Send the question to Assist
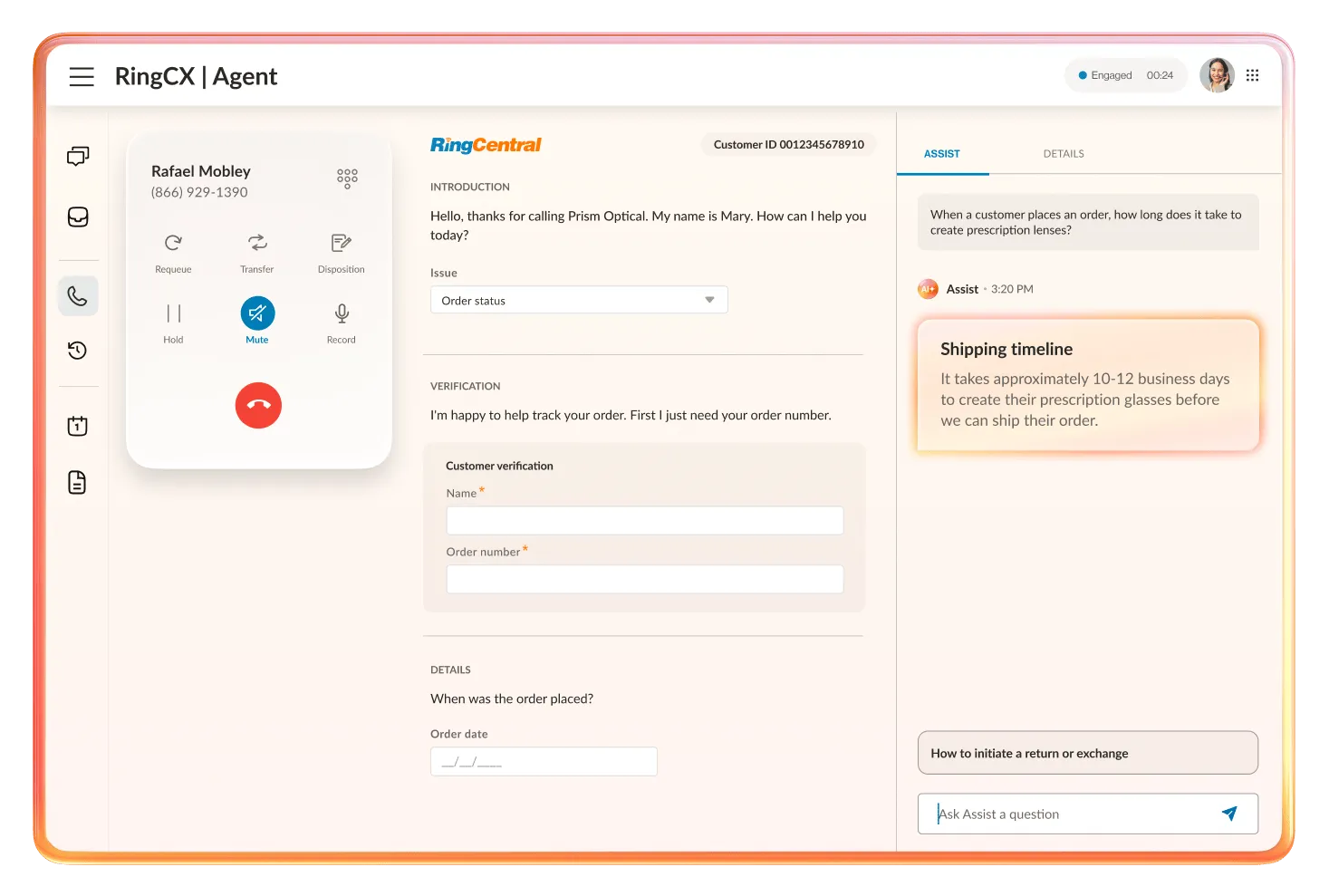This screenshot has height=896, width=1329. coord(1229,814)
